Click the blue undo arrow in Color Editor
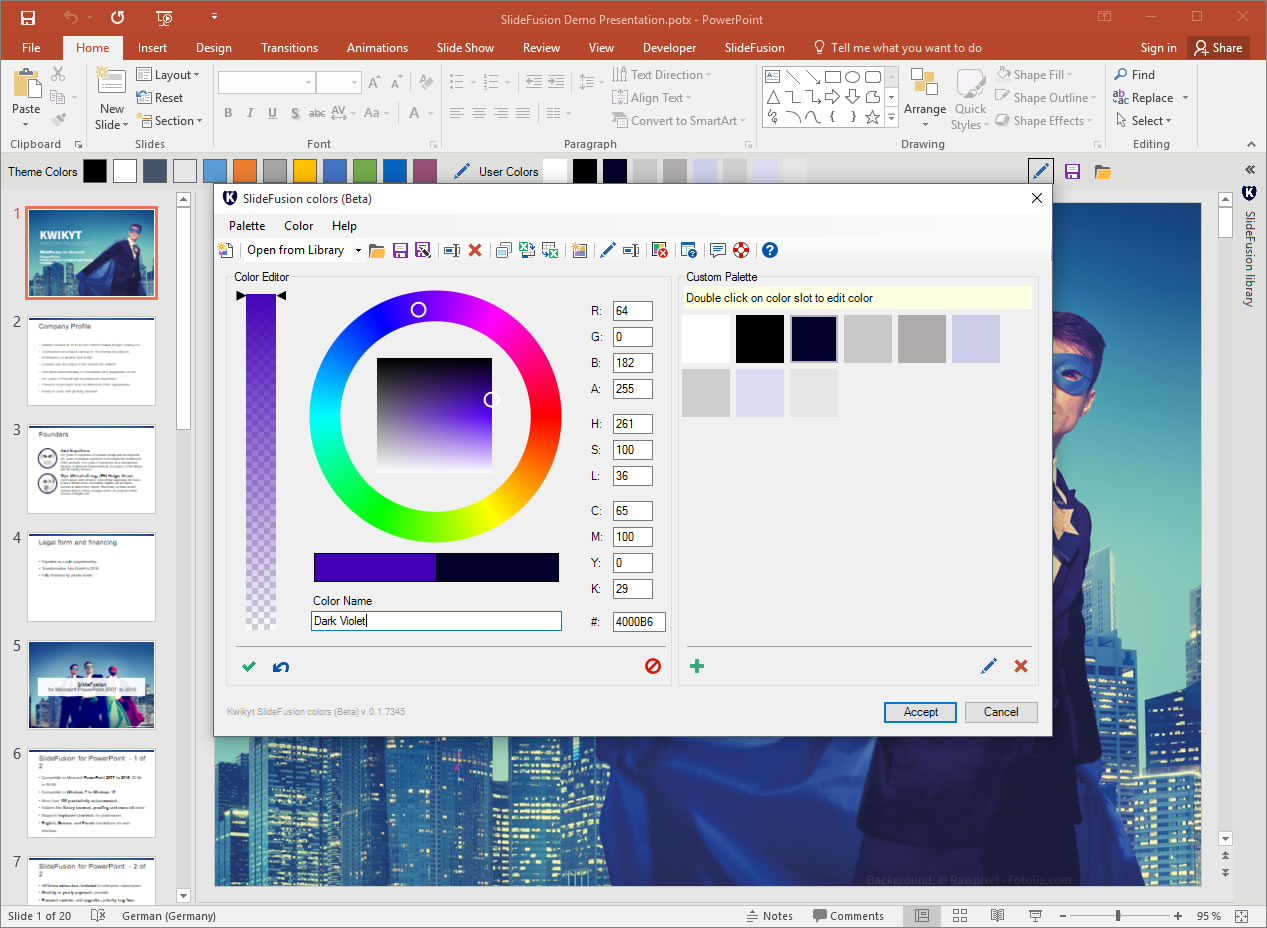Image resolution: width=1267 pixels, height=928 pixels. 281,667
